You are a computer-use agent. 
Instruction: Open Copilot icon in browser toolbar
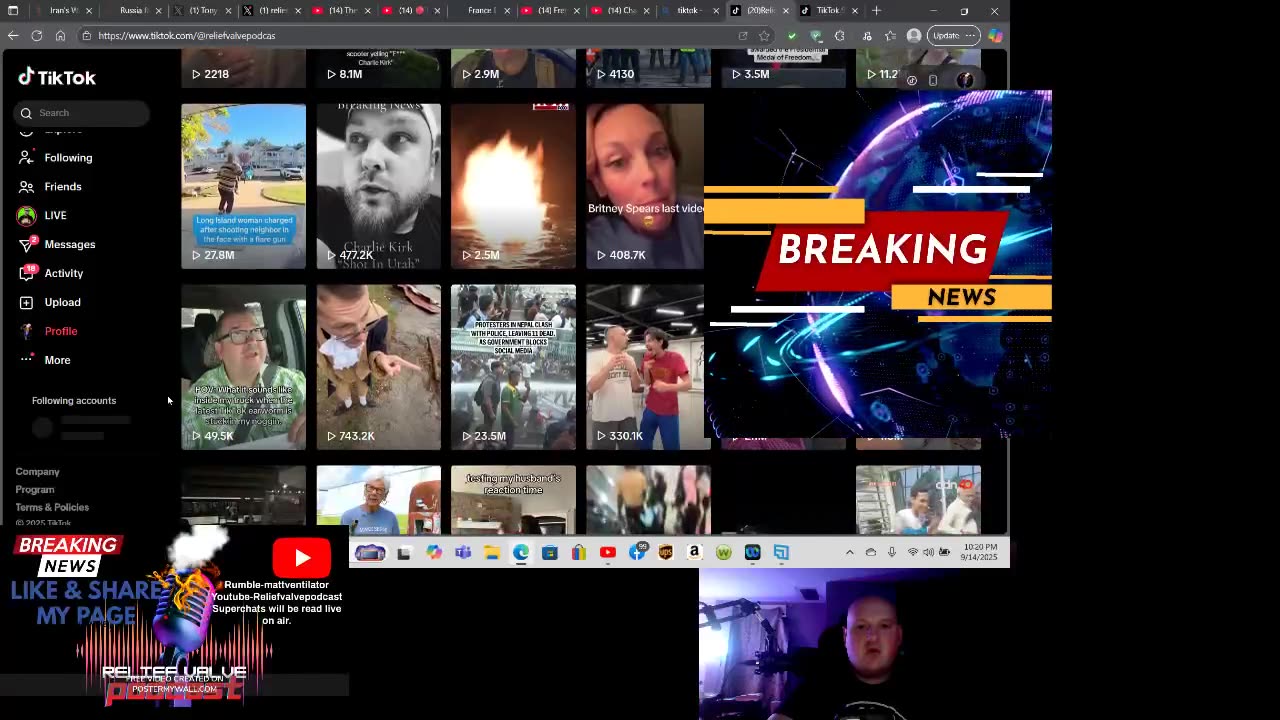point(995,36)
